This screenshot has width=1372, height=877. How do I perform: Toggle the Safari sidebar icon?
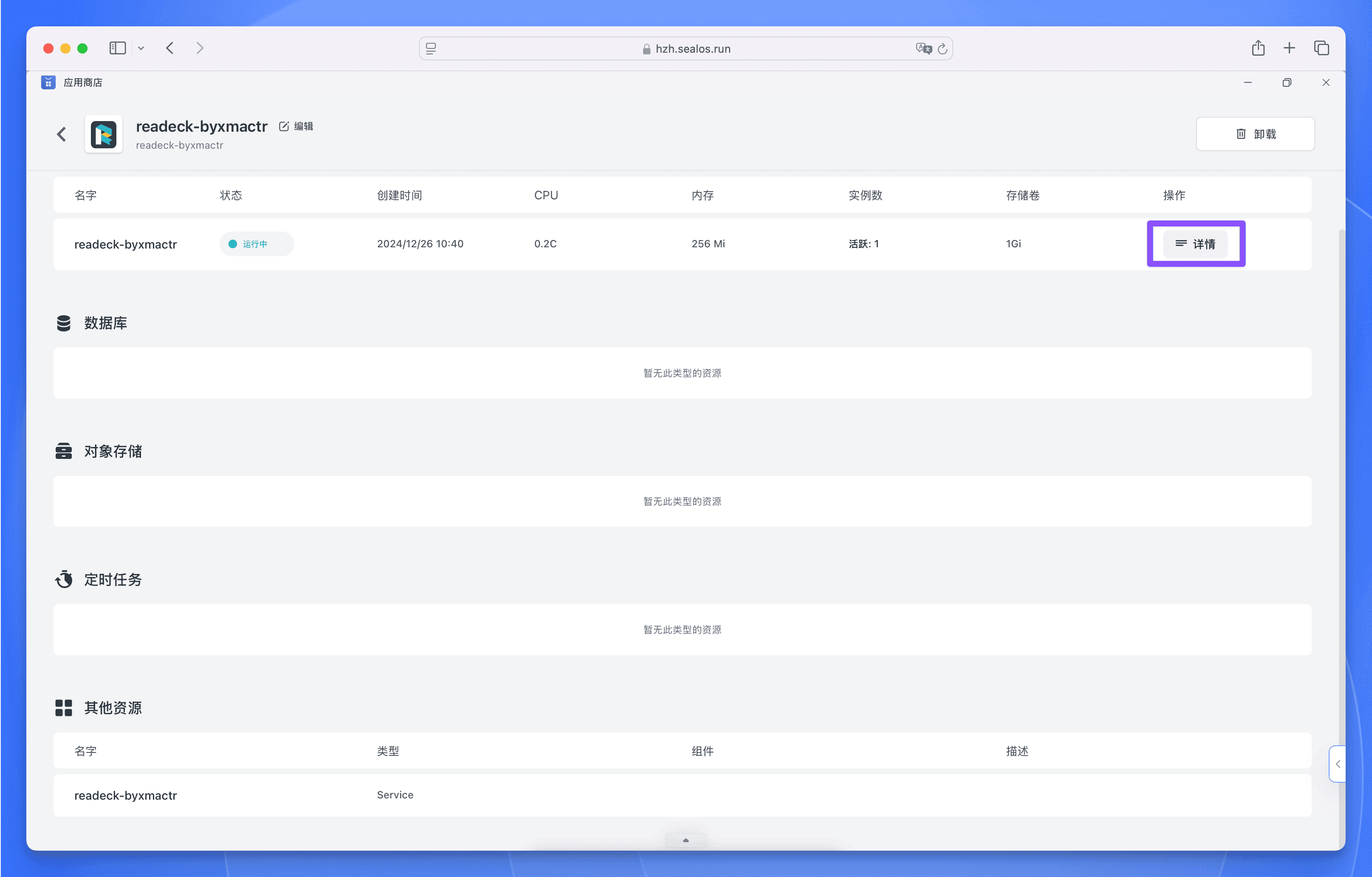tap(117, 48)
